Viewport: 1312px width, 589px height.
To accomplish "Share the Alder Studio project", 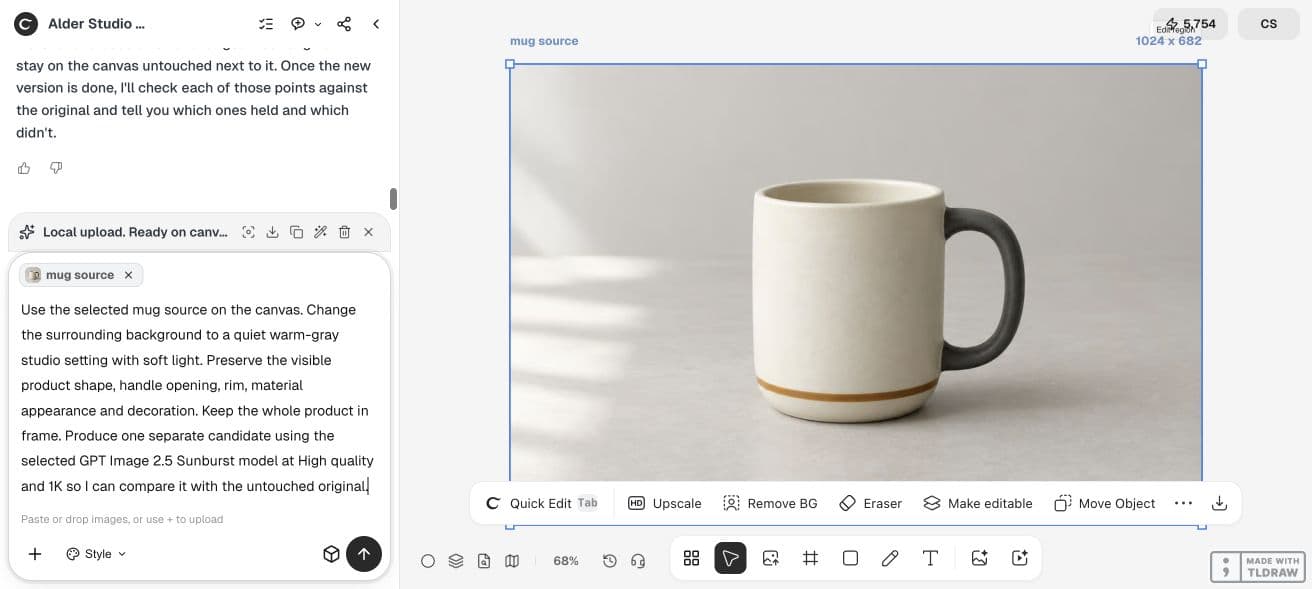I will click(344, 24).
